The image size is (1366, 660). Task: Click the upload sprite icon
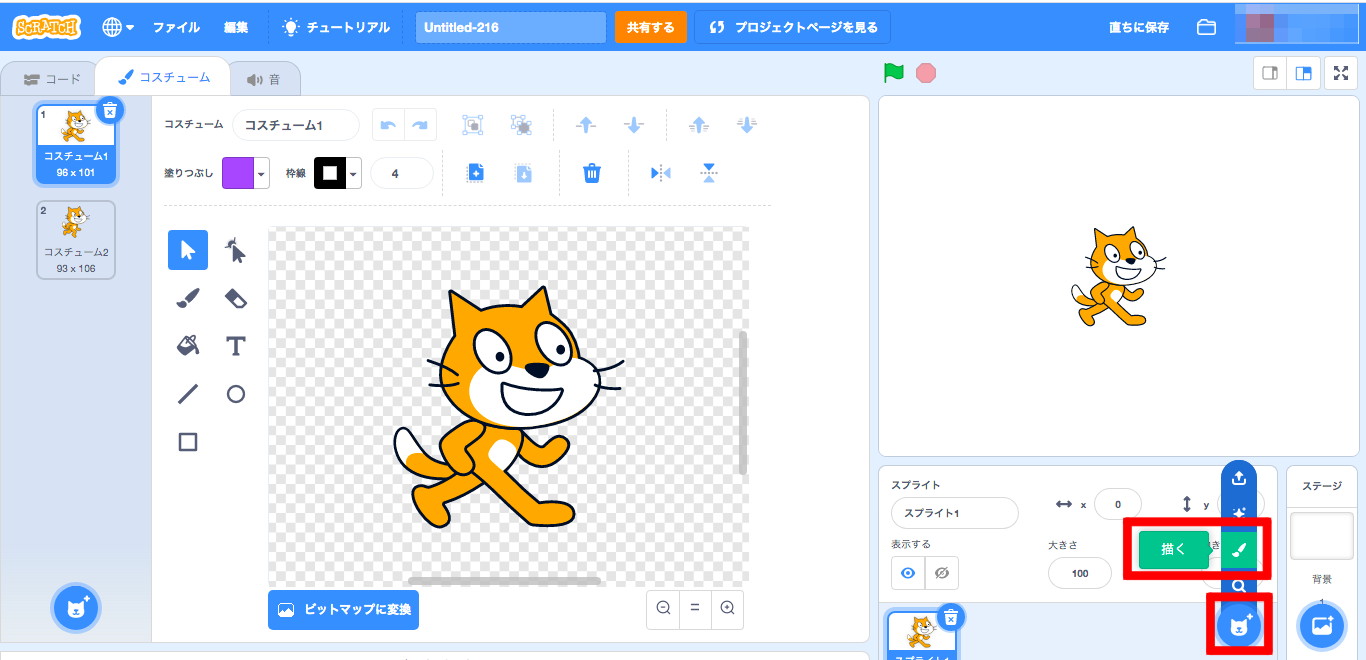[1239, 479]
